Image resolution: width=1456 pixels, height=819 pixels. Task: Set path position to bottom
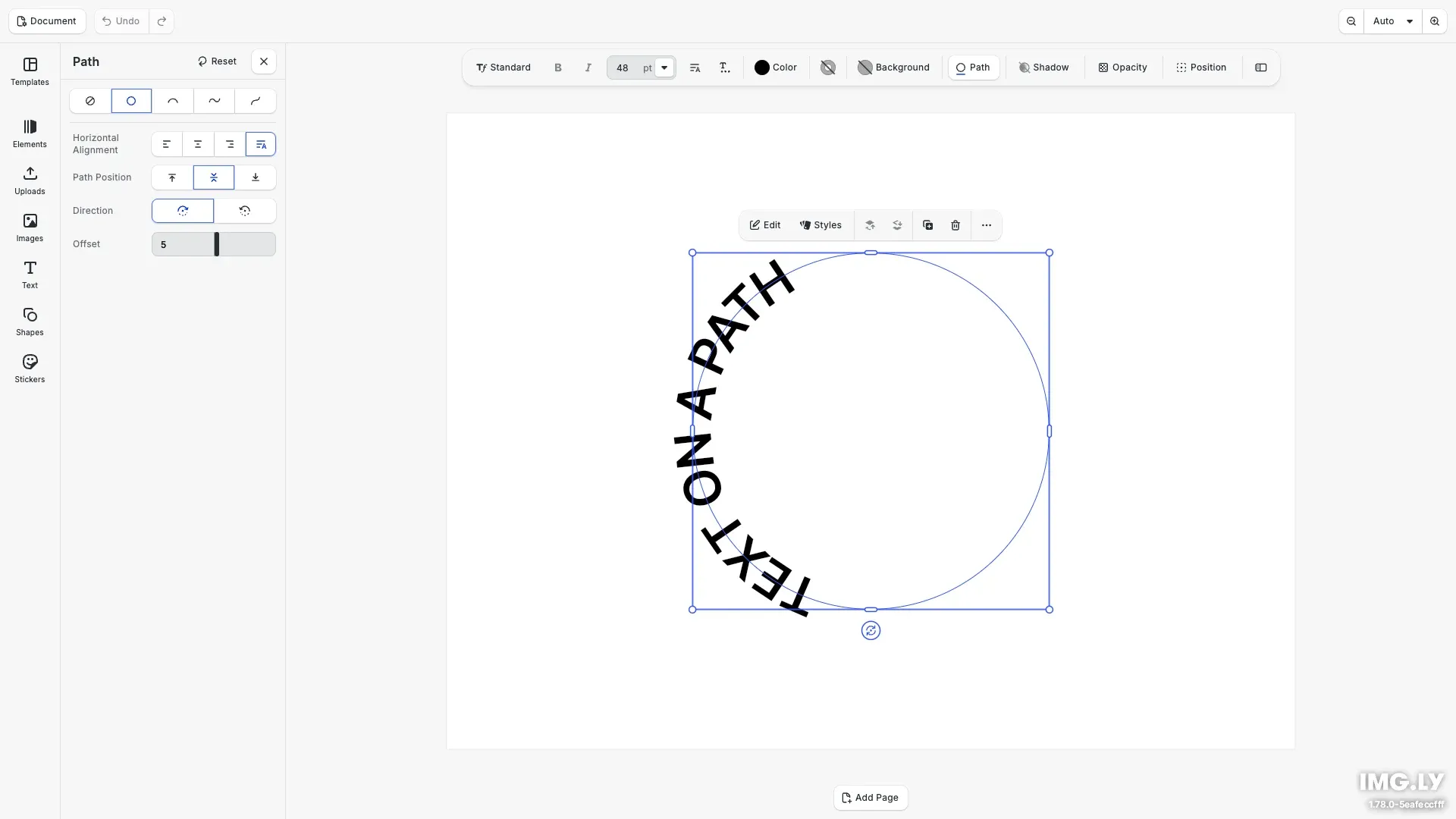tap(256, 177)
